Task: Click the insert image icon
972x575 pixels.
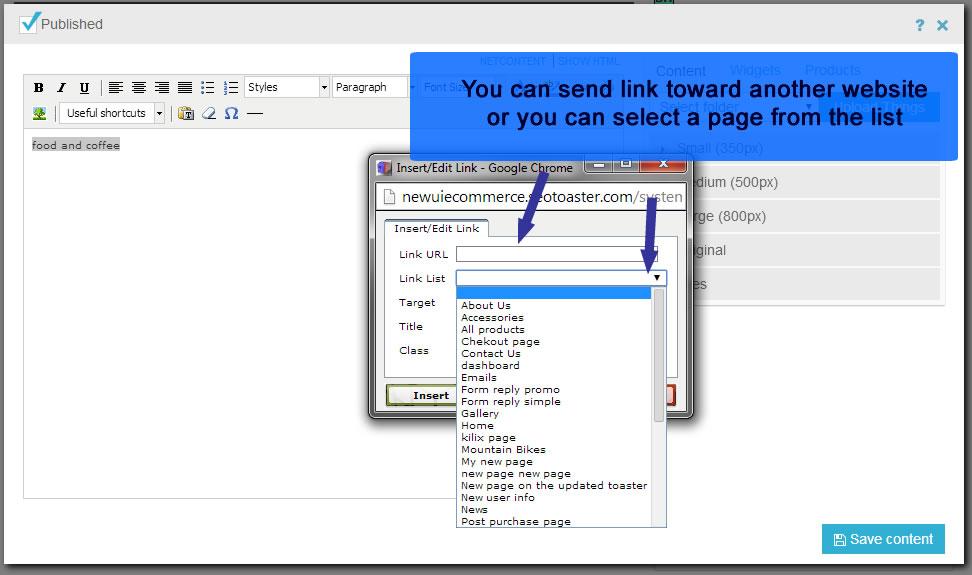Action: coord(39,113)
